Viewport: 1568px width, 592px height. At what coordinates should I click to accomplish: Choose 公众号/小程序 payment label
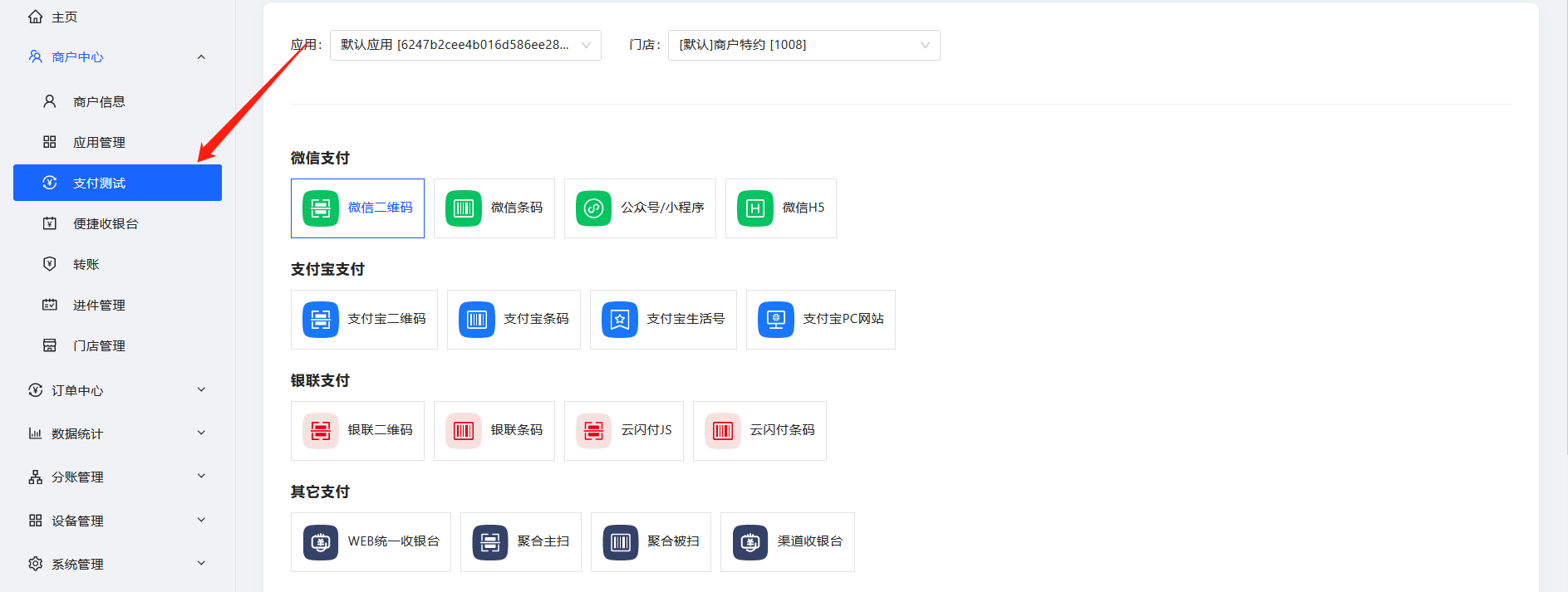click(662, 208)
